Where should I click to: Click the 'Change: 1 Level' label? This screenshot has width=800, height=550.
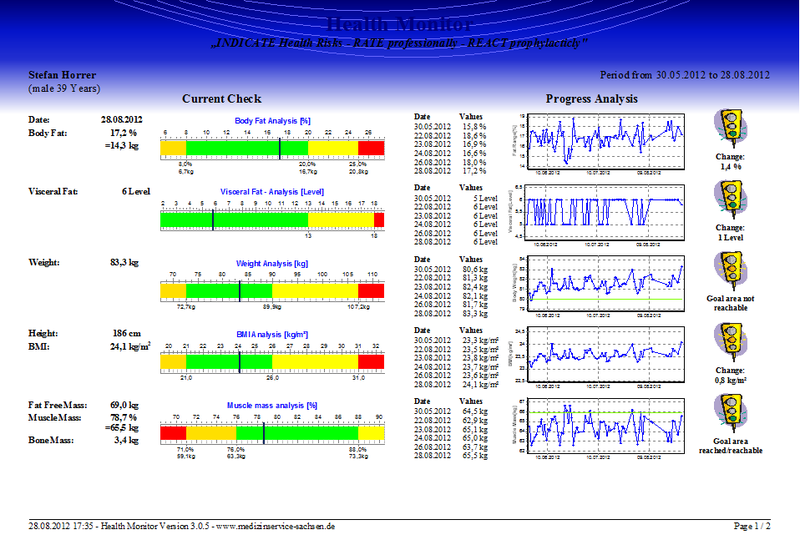pyautogui.click(x=731, y=233)
